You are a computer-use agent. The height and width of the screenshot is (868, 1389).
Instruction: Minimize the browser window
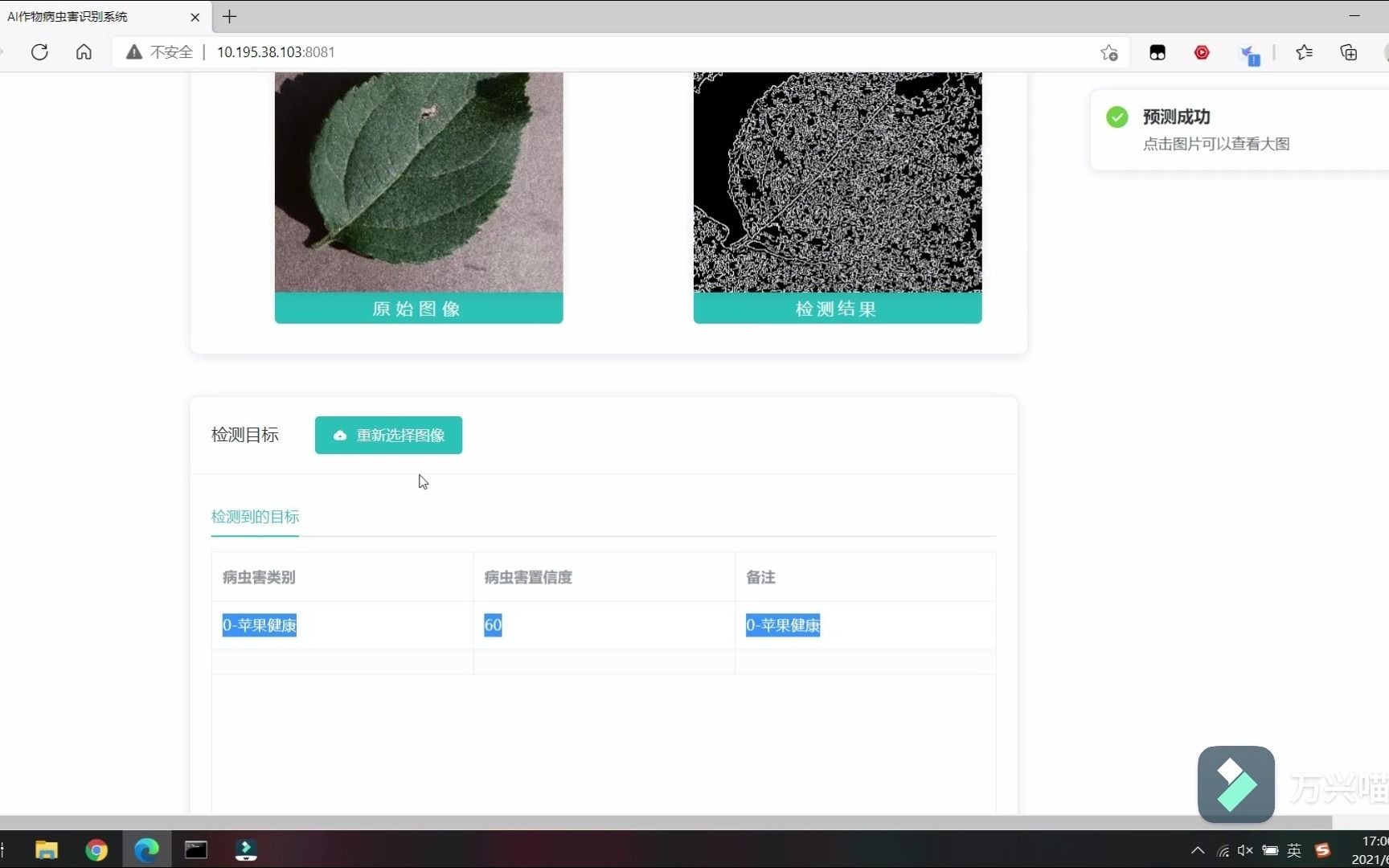pos(1354,16)
